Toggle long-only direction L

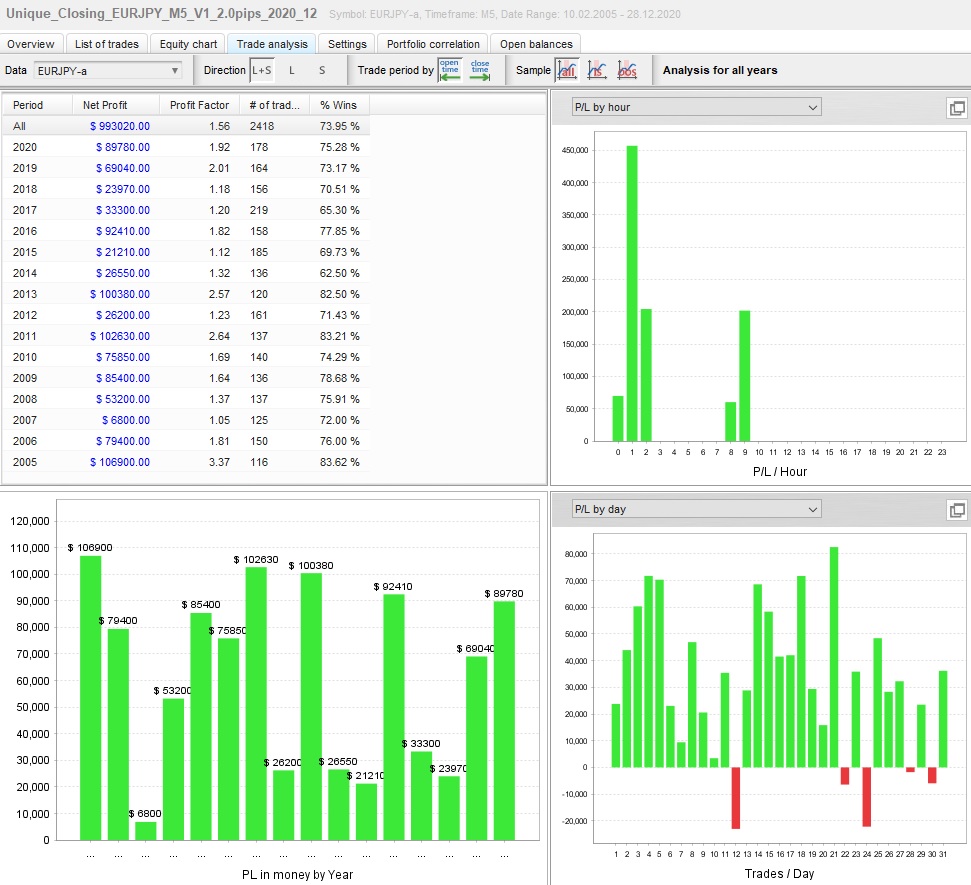pos(292,70)
